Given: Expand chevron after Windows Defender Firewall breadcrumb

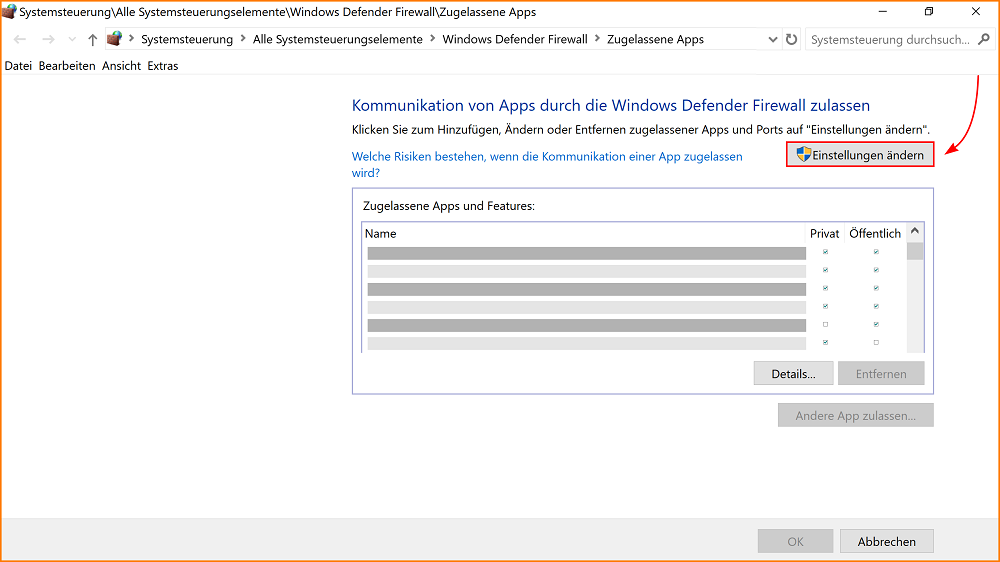Looking at the screenshot, I should coord(598,39).
